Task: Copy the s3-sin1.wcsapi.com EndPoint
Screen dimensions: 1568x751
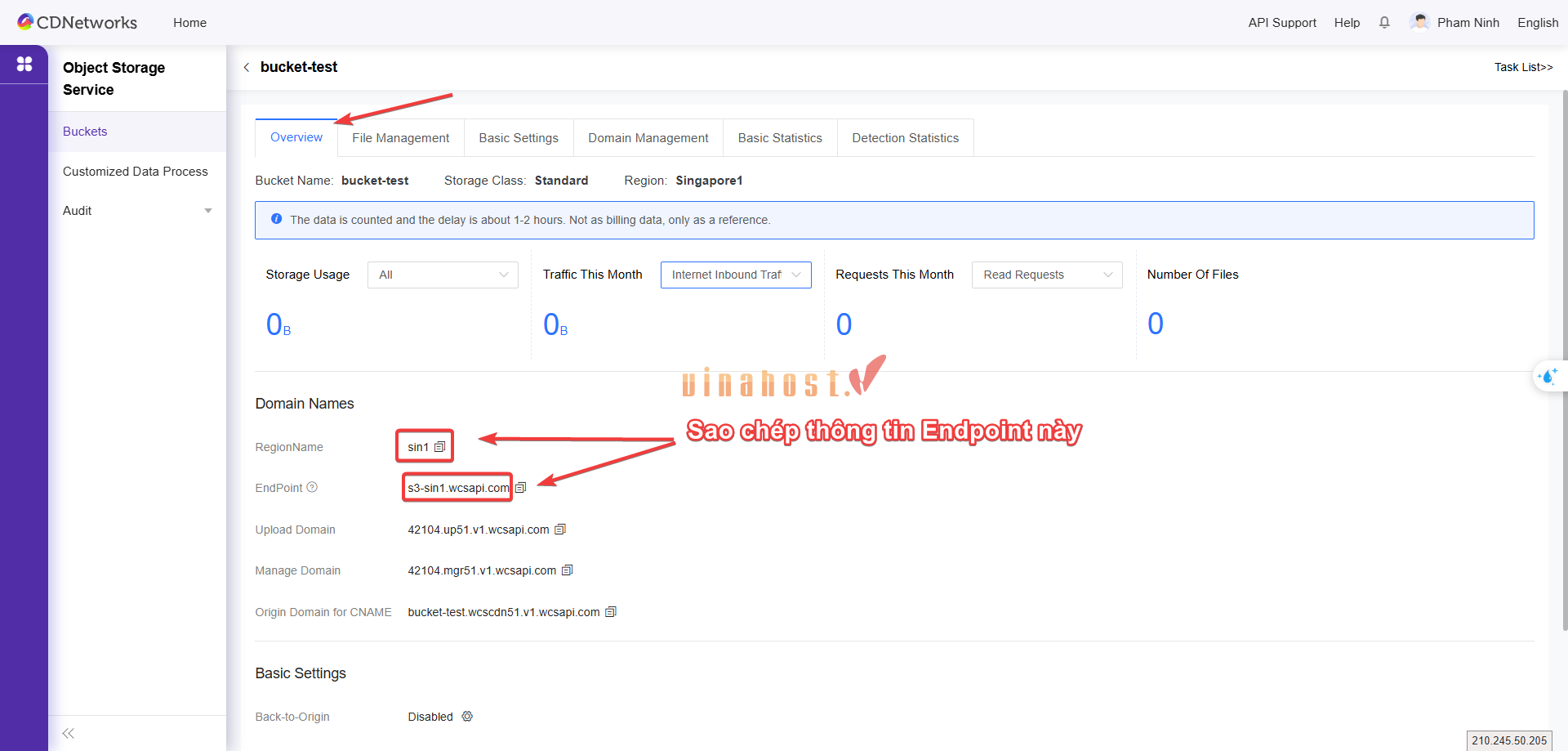Action: pos(520,488)
